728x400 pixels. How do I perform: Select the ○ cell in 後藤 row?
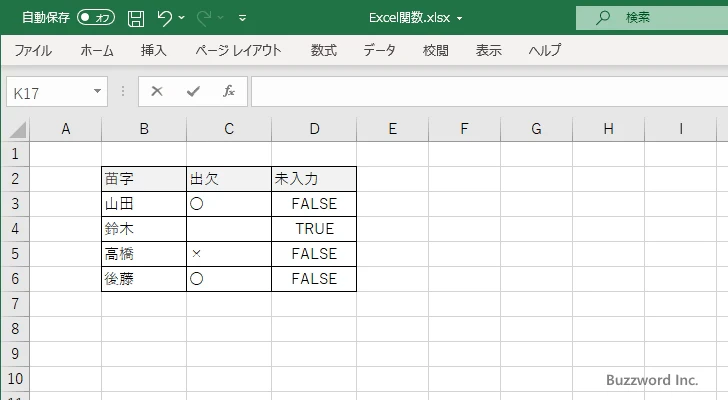(x=229, y=279)
